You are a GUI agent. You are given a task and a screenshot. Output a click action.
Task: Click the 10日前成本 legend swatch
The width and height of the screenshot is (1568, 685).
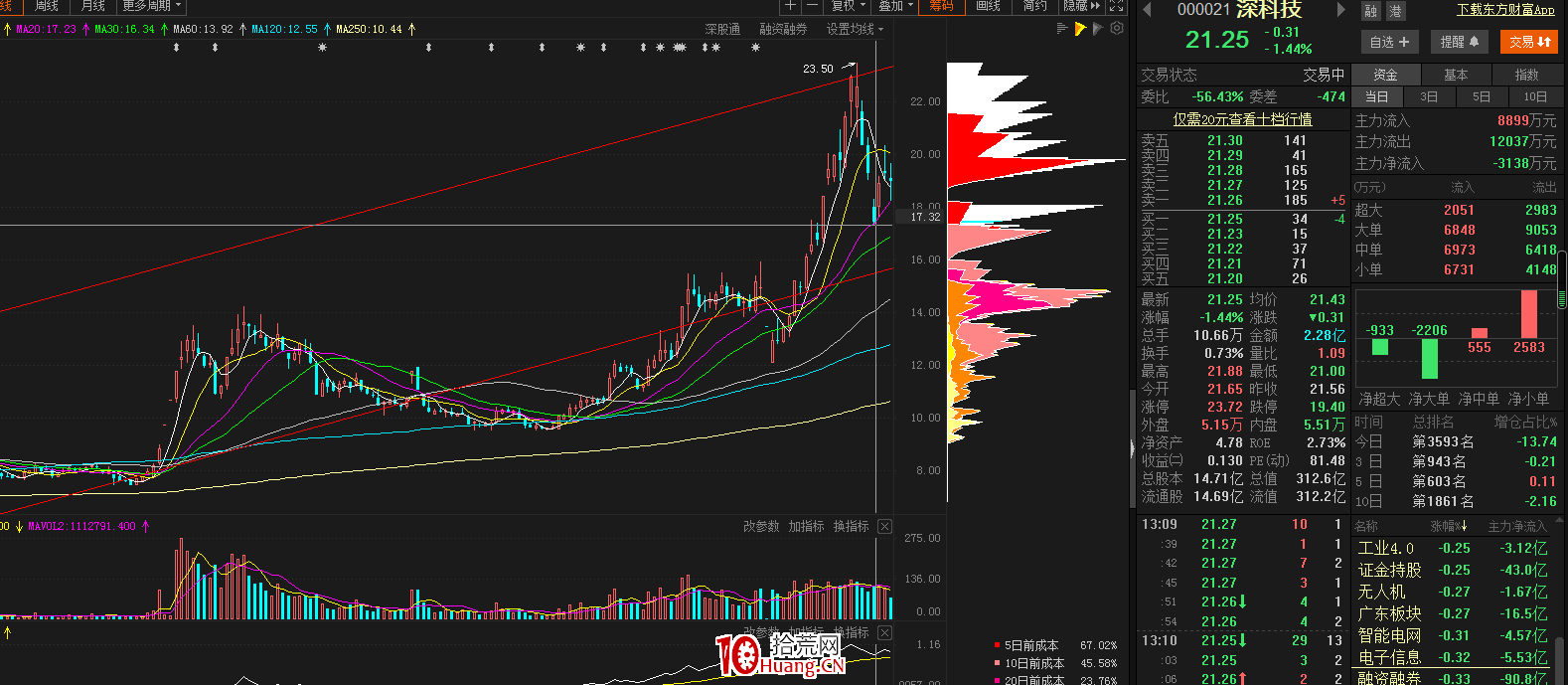point(997,663)
